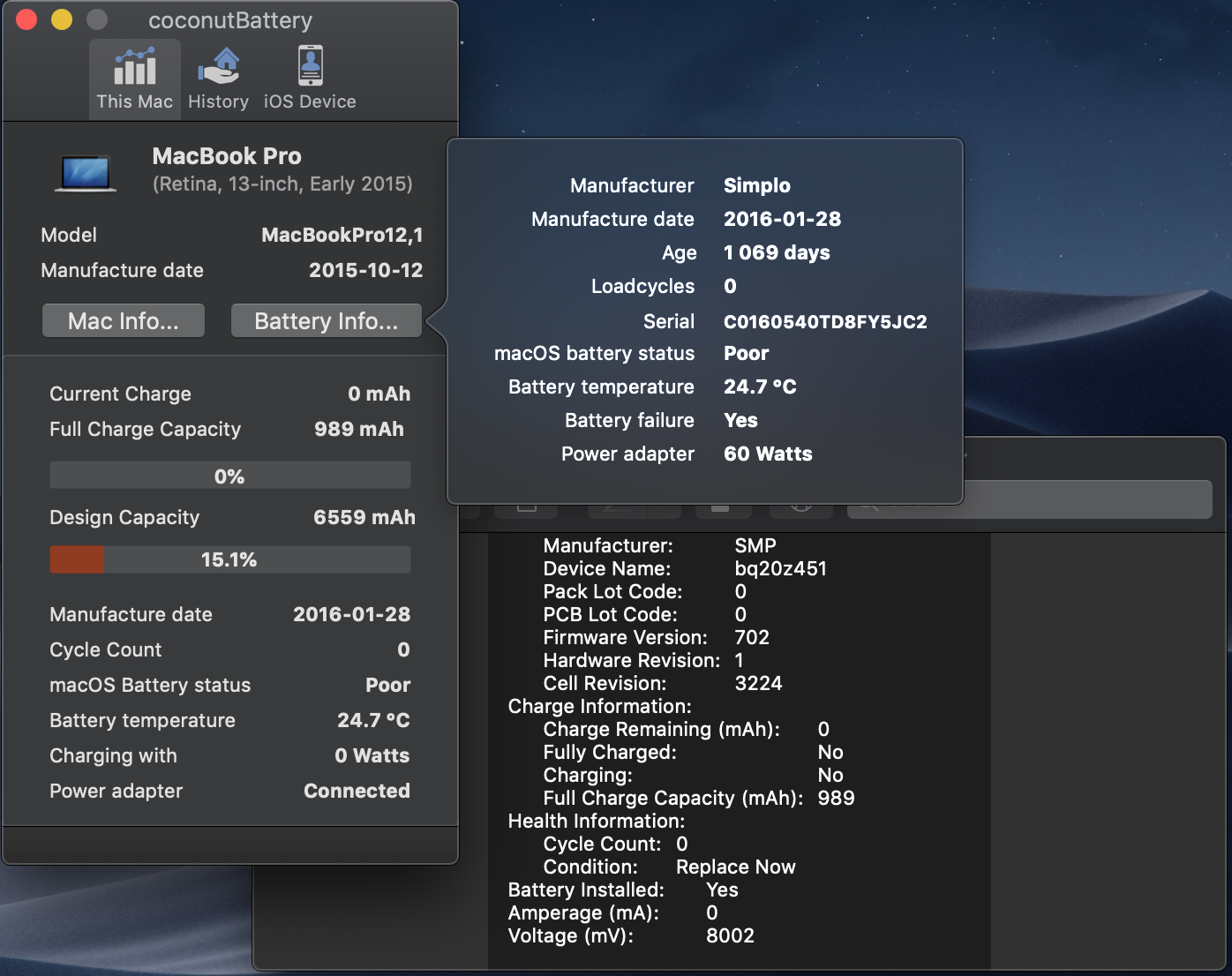Open the Battery Info popover
Screen dimensions: 1232x976
[x=326, y=320]
